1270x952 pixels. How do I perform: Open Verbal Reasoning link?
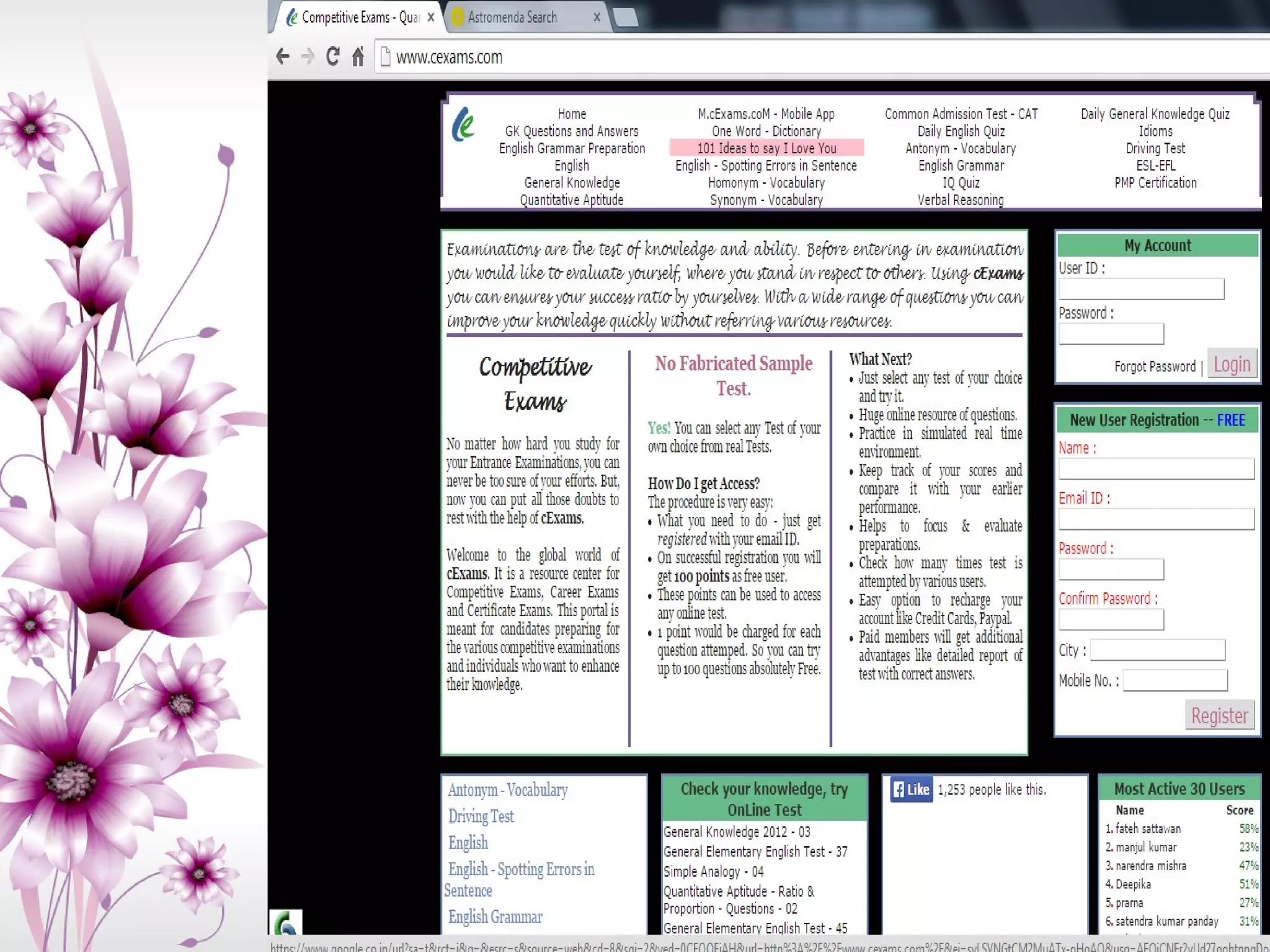point(961,200)
